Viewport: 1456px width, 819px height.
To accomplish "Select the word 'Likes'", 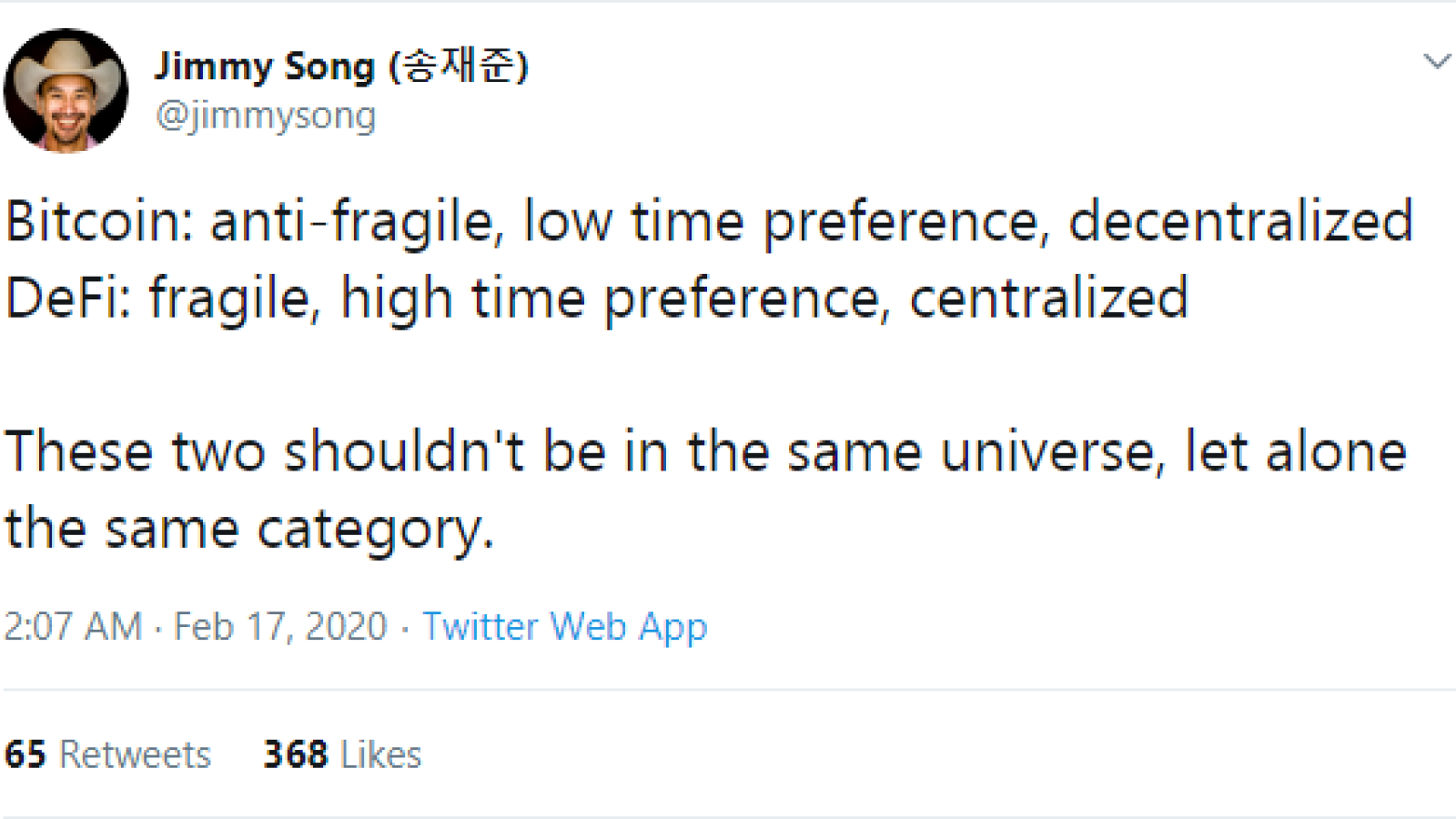I will 381,754.
